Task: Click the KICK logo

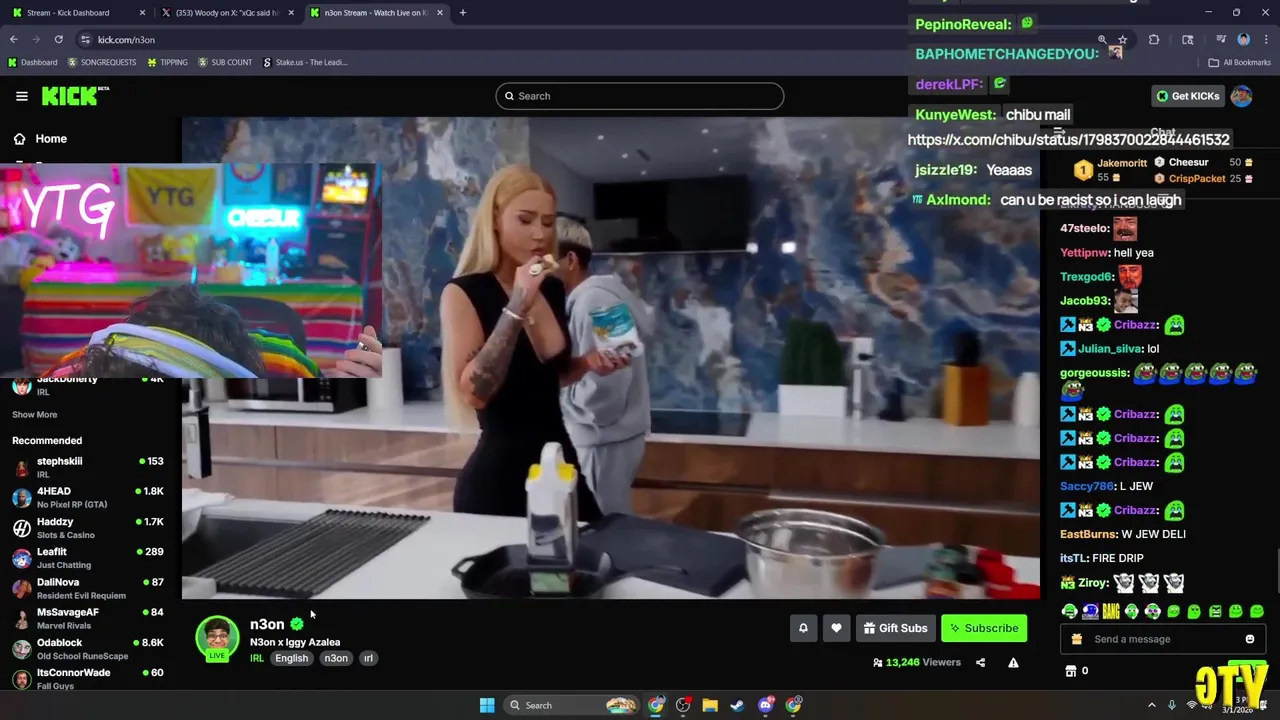Action: [75, 96]
